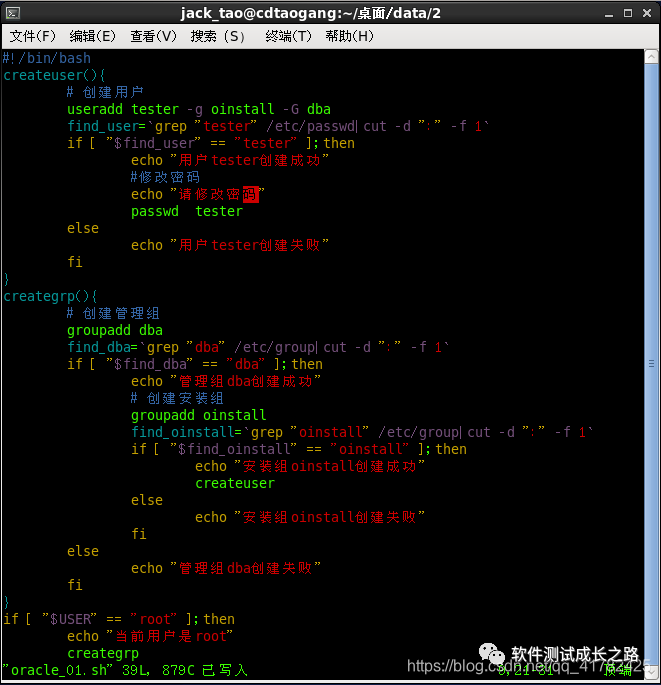Click echo "管理组dba创建失败" line
The width and height of the screenshot is (661, 685).
click(226, 568)
